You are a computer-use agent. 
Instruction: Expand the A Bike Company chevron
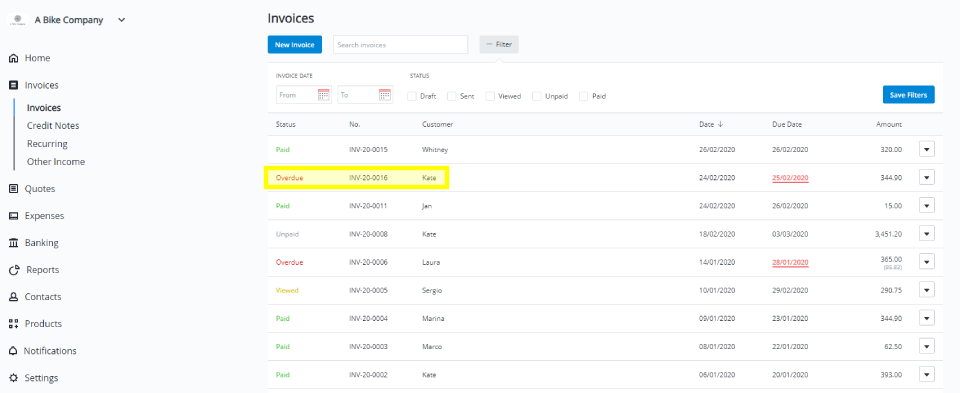click(121, 20)
